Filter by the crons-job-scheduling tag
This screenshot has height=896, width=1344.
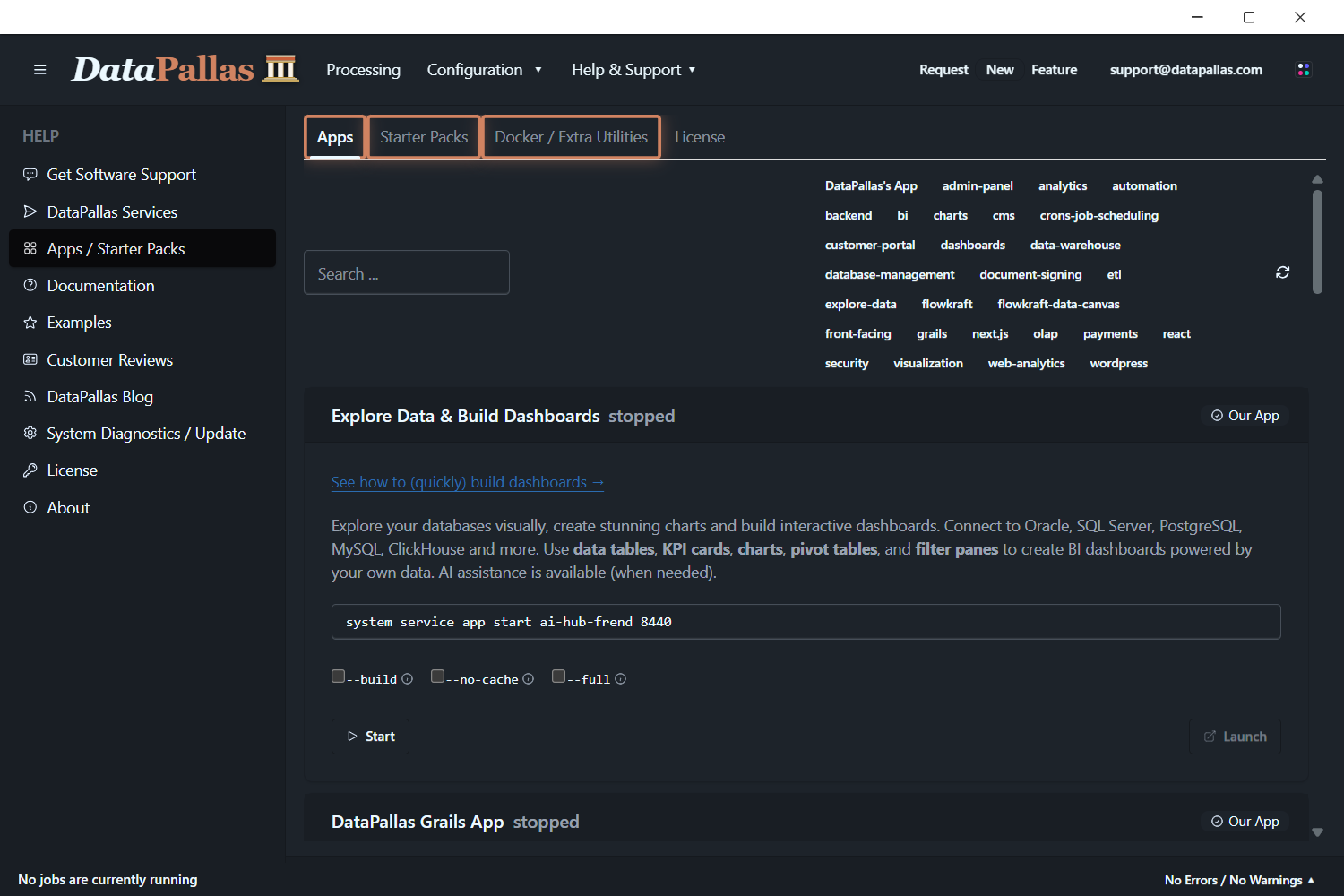click(x=1098, y=215)
